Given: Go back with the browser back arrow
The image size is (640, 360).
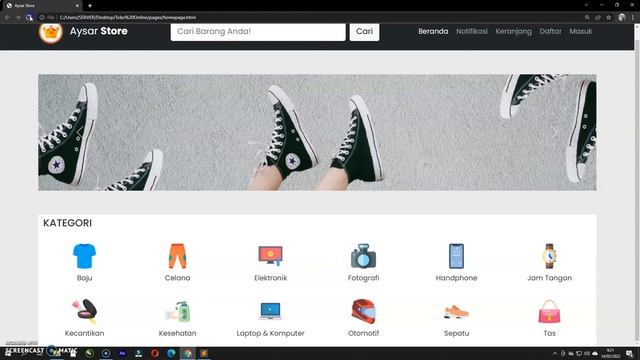Looking at the screenshot, I should [7, 18].
